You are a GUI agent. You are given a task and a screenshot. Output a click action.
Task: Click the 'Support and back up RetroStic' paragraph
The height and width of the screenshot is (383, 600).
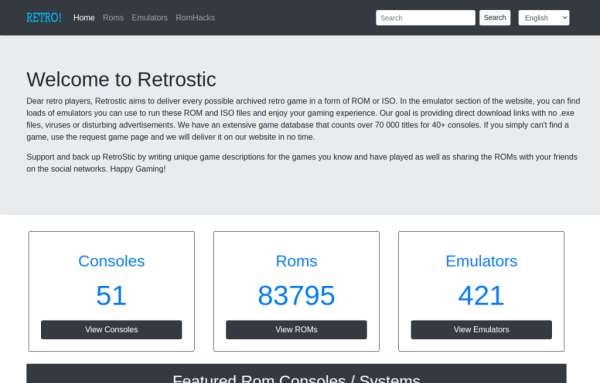tap(302, 163)
